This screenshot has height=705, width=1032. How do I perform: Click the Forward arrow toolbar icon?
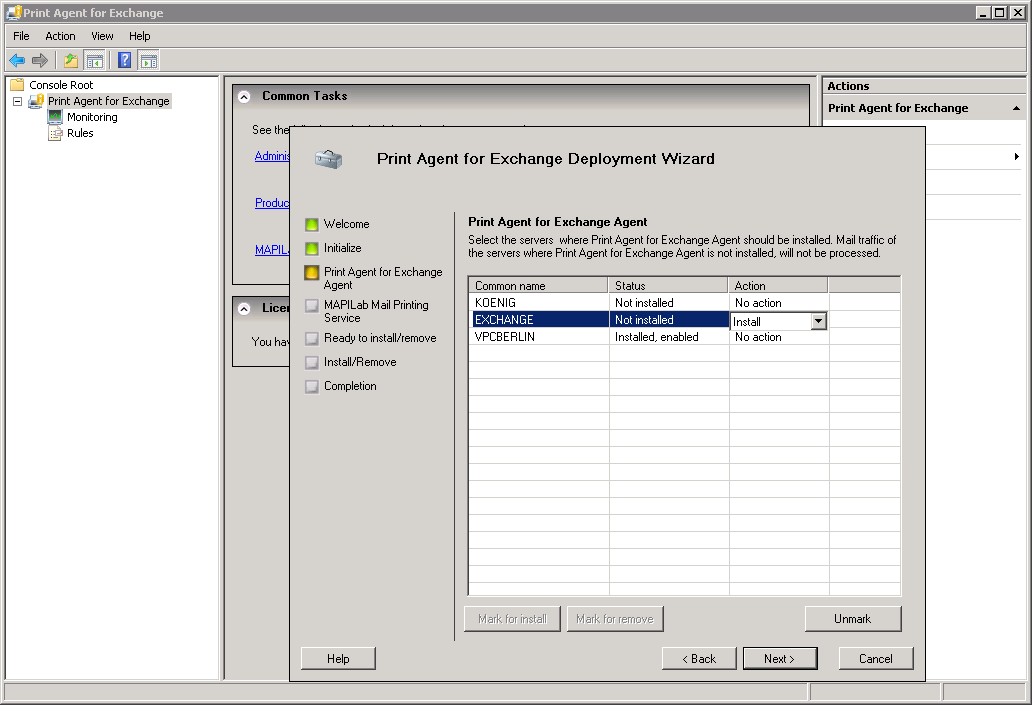click(40, 61)
